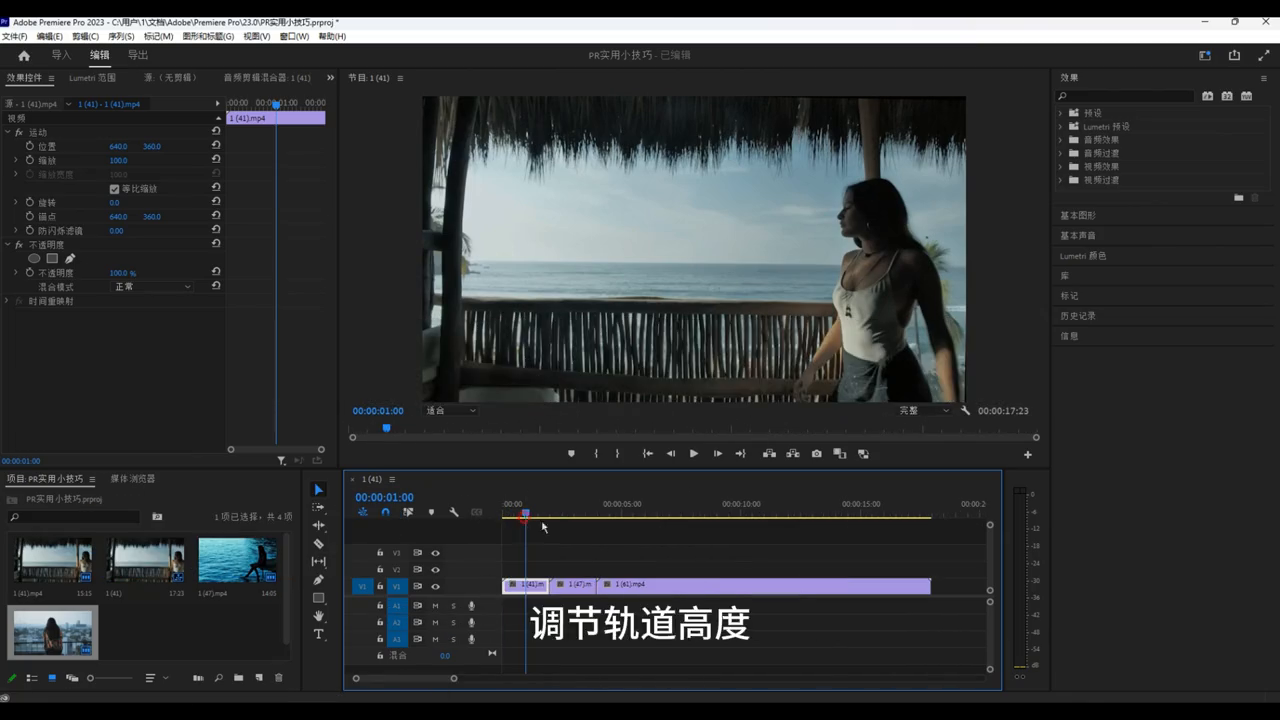
Task: Hide the V1 track output eye
Action: click(435, 587)
